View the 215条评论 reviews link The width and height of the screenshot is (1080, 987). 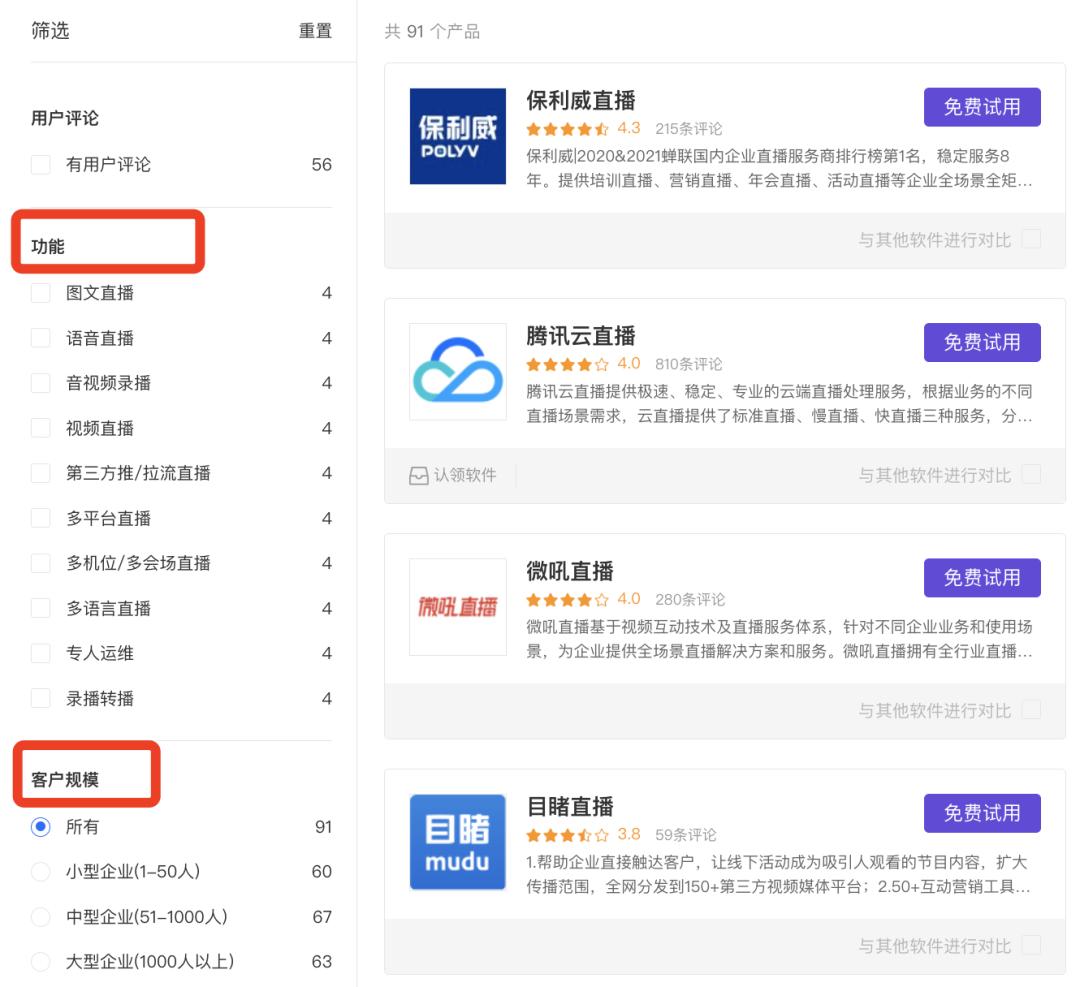tap(689, 129)
